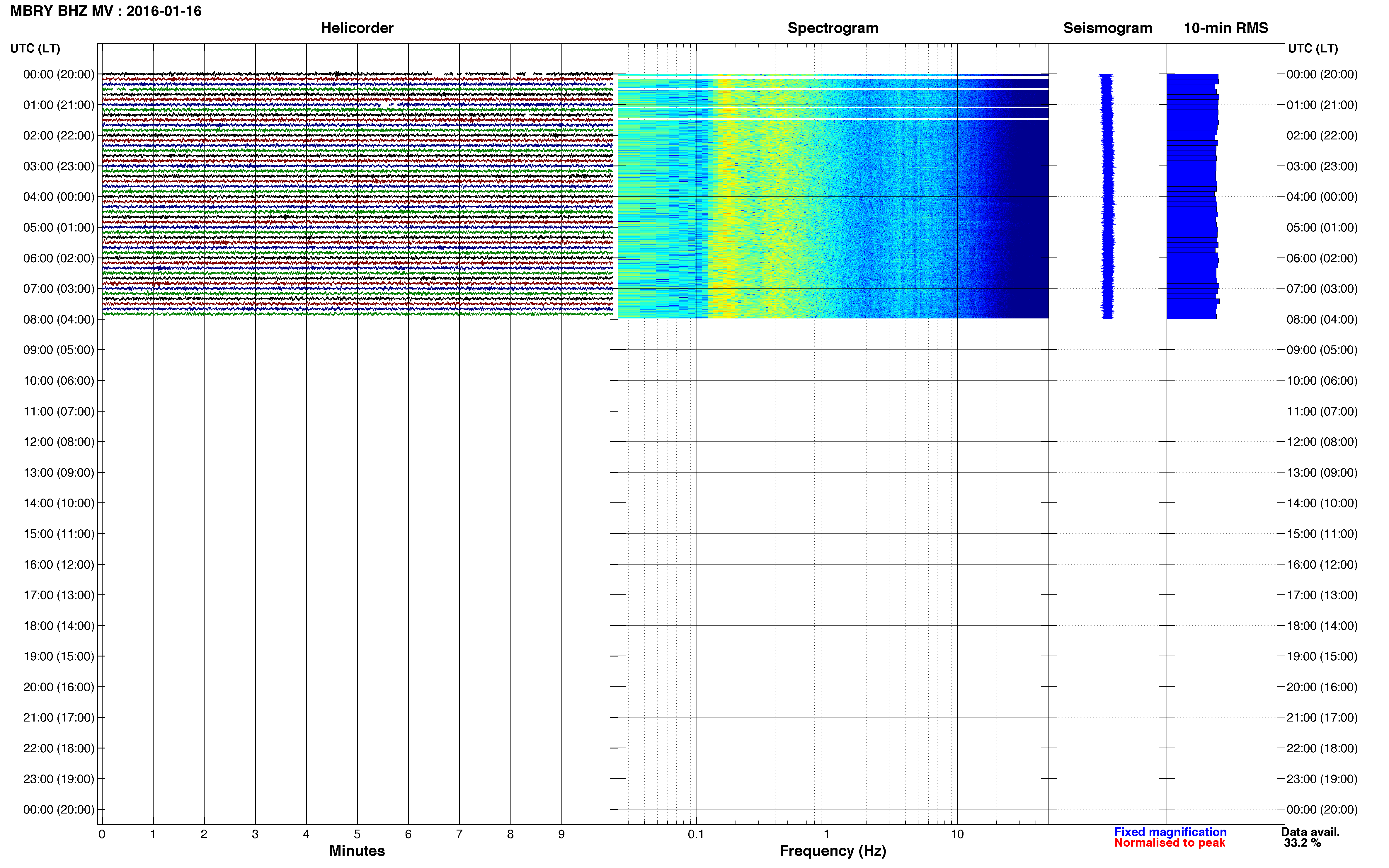Click right axis time label '21:00 (17:00)'
This screenshot has width=1389, height=868.
click(x=1322, y=718)
